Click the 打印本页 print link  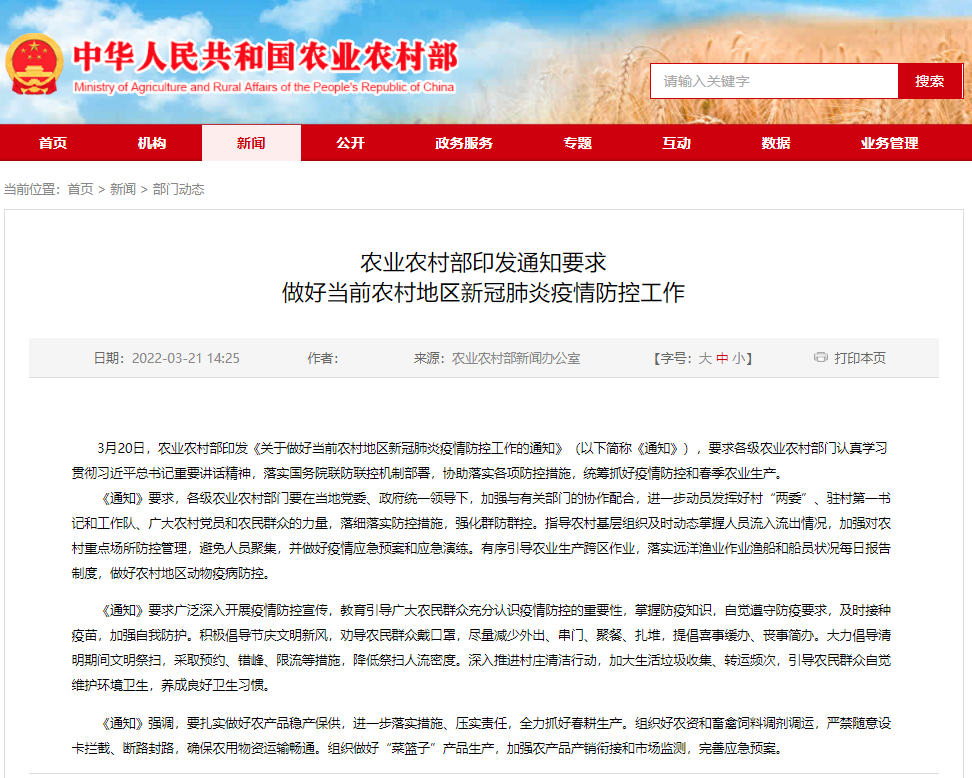coord(860,358)
